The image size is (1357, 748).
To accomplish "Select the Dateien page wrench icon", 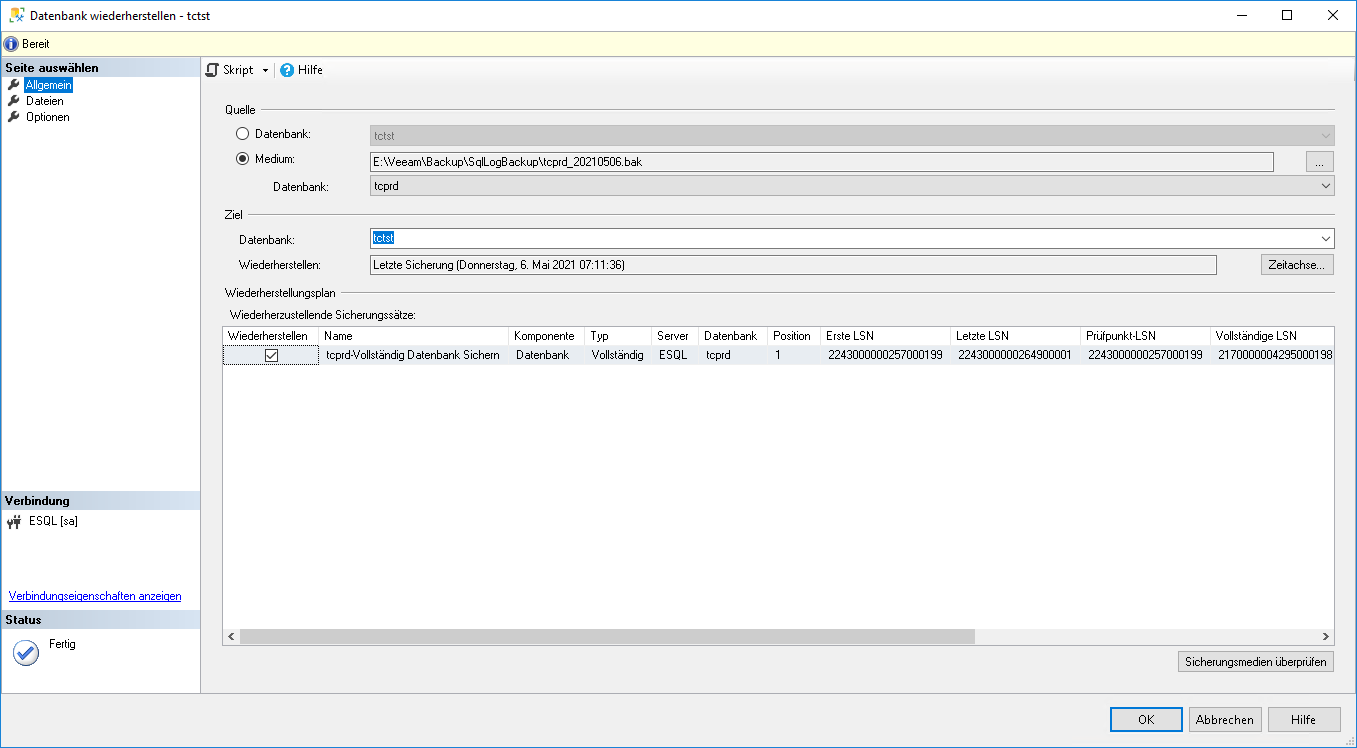I will point(14,101).
